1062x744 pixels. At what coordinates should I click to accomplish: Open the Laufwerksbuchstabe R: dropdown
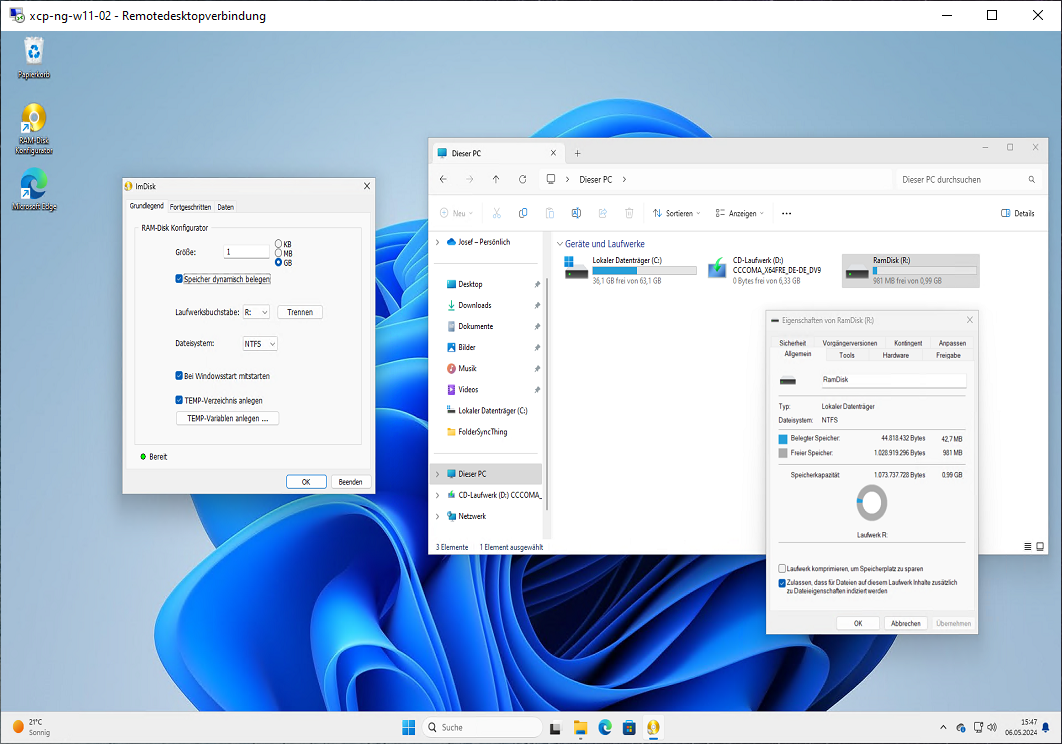coord(256,312)
